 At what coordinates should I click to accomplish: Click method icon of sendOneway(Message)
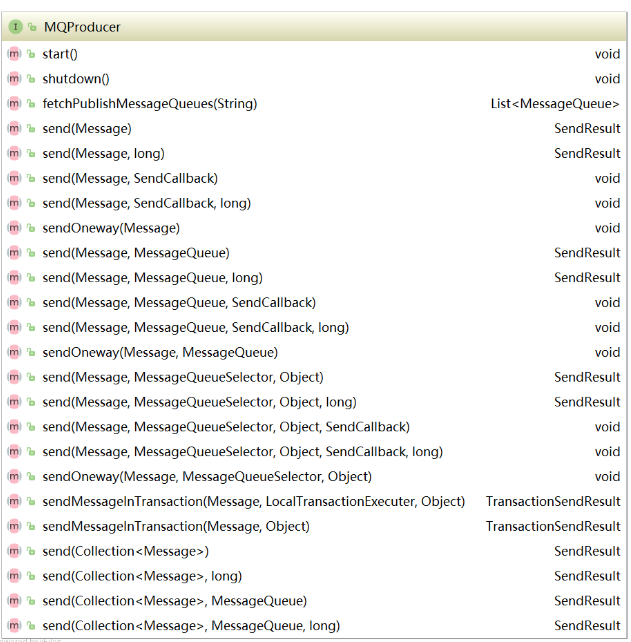(x=14, y=228)
